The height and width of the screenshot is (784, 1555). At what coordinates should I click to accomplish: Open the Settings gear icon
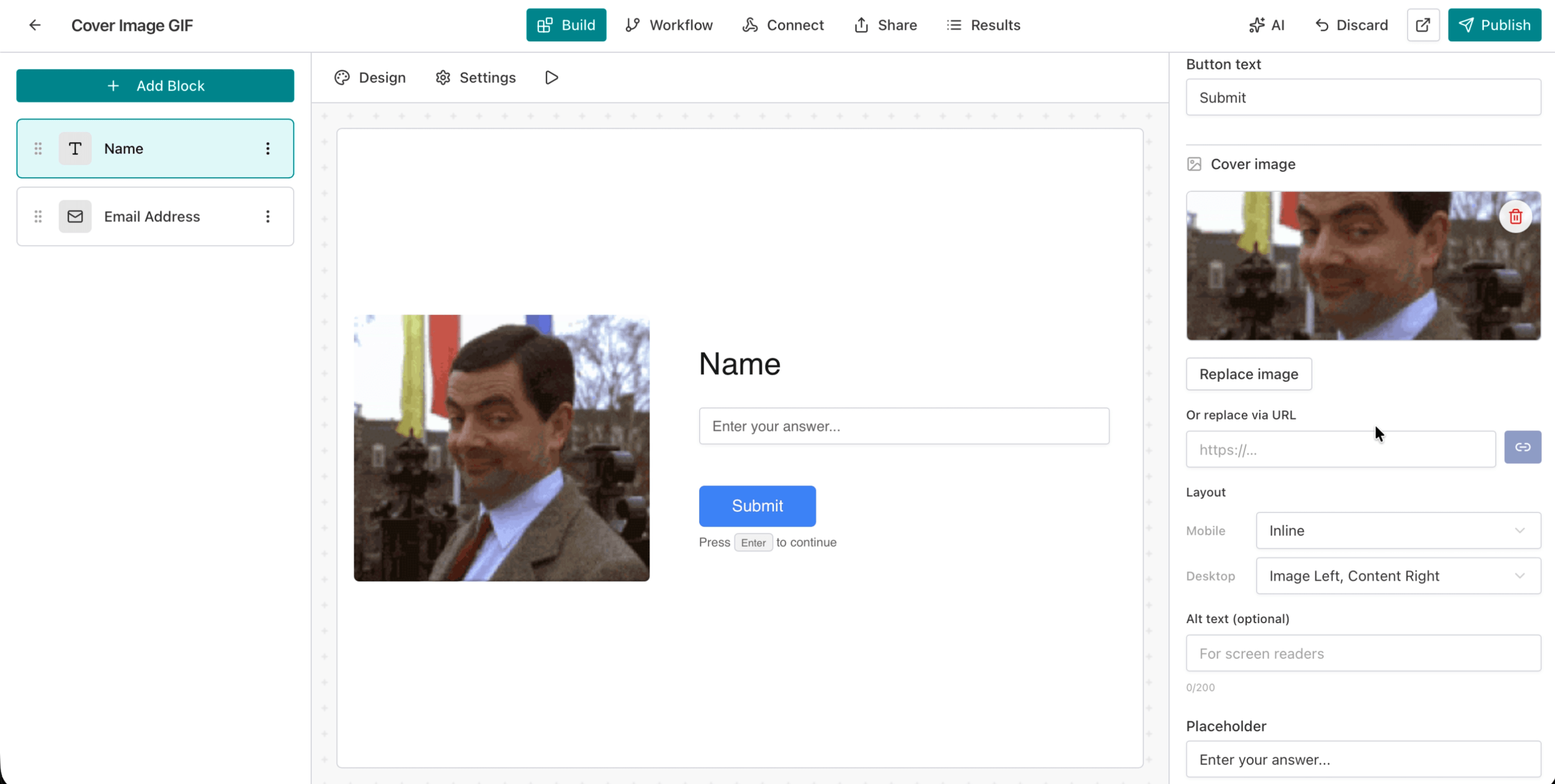click(x=443, y=77)
